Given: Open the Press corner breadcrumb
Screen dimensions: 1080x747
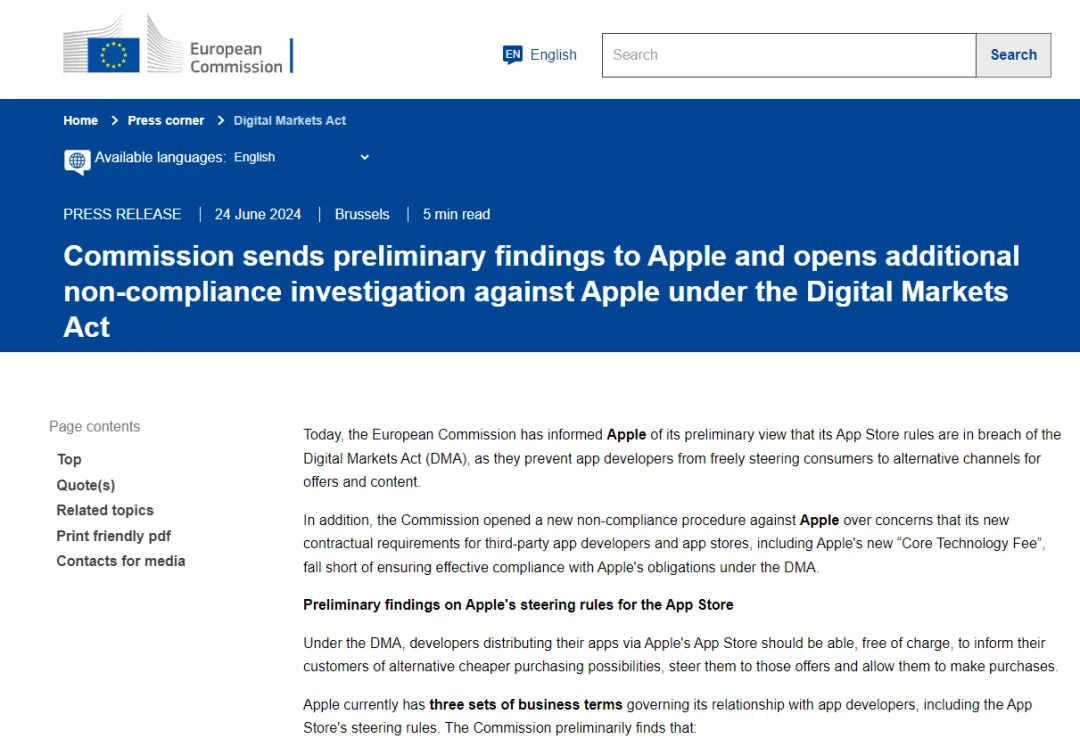Looking at the screenshot, I should pyautogui.click(x=166, y=120).
